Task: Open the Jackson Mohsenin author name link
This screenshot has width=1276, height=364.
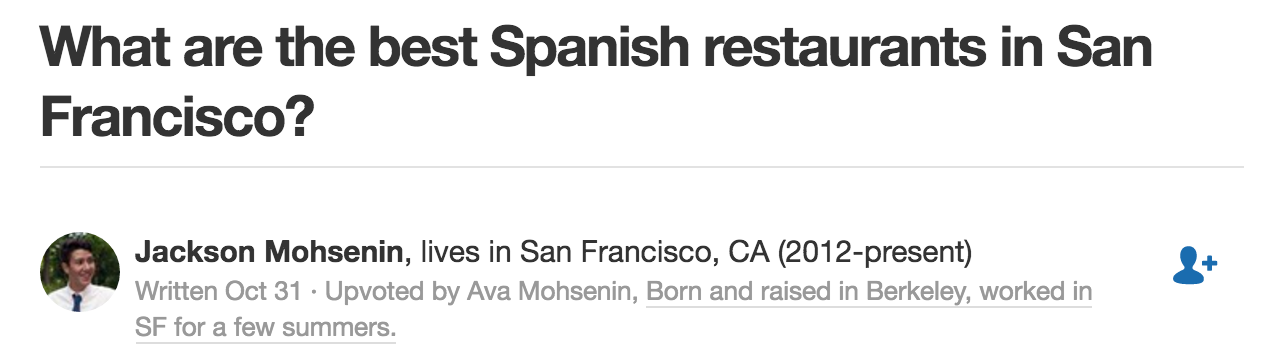Action: coord(272,252)
